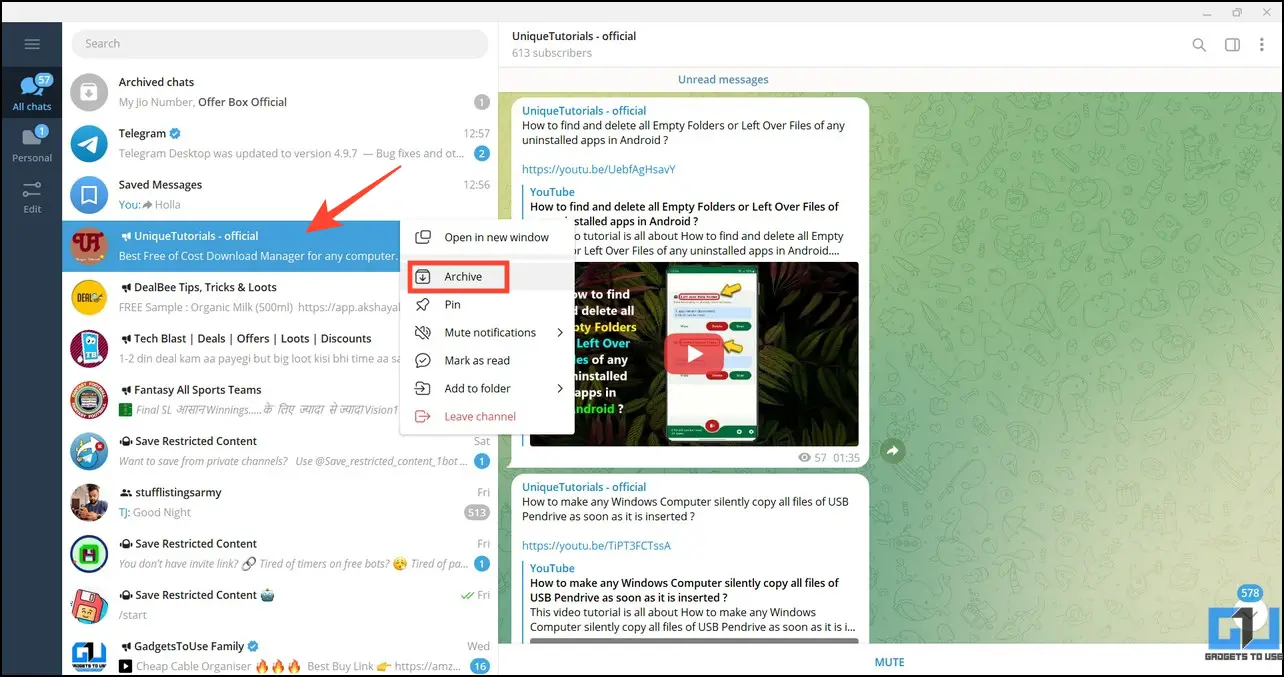Click the first YouTube preview title
The width and height of the screenshot is (1284, 677).
tap(684, 214)
